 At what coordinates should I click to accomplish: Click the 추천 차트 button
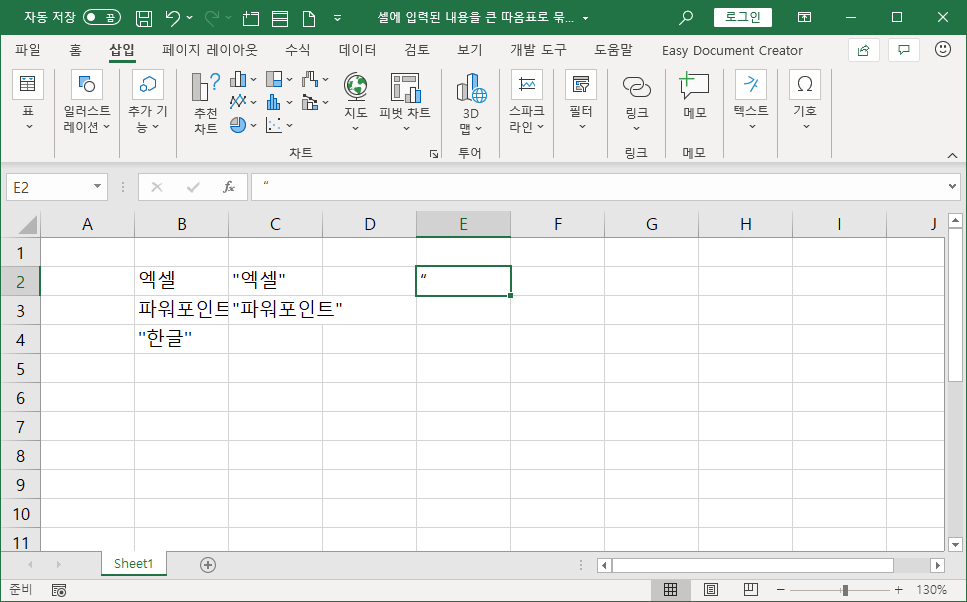(205, 102)
